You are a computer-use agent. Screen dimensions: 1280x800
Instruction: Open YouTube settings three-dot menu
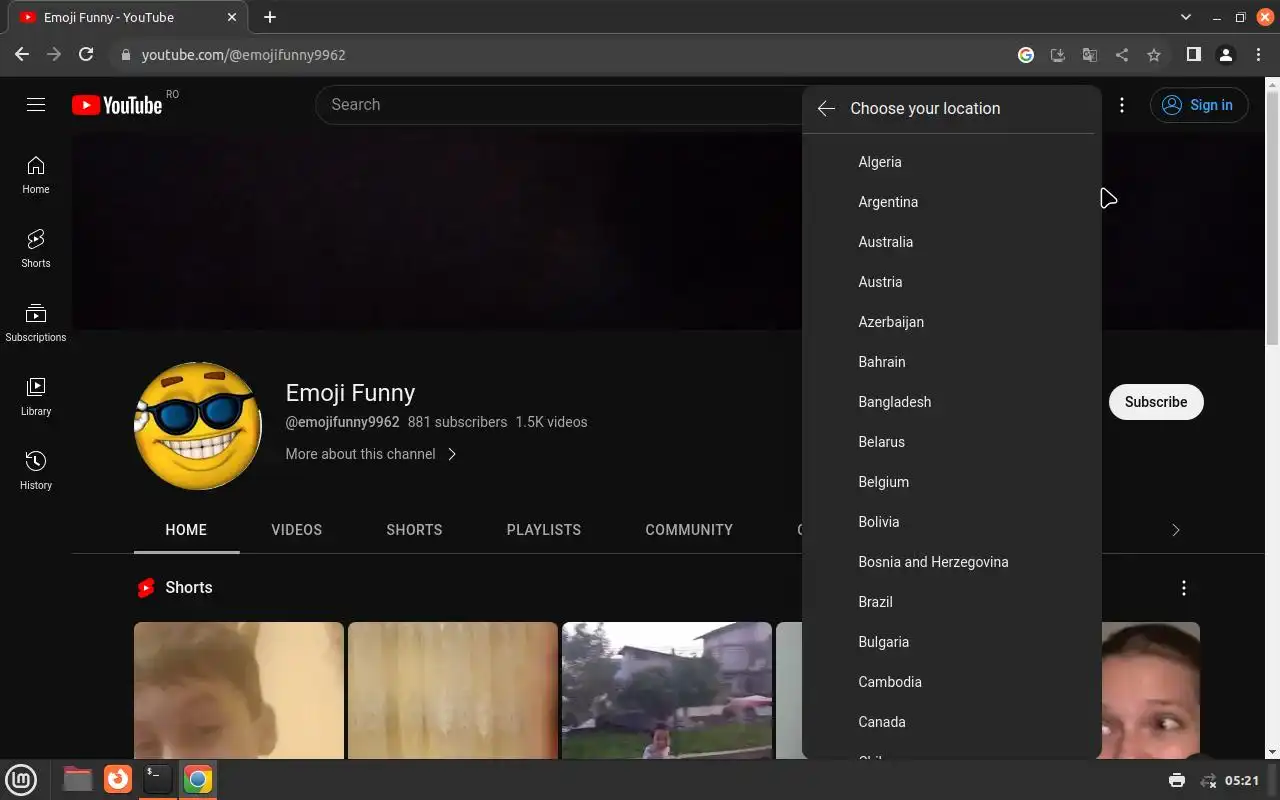(1122, 105)
